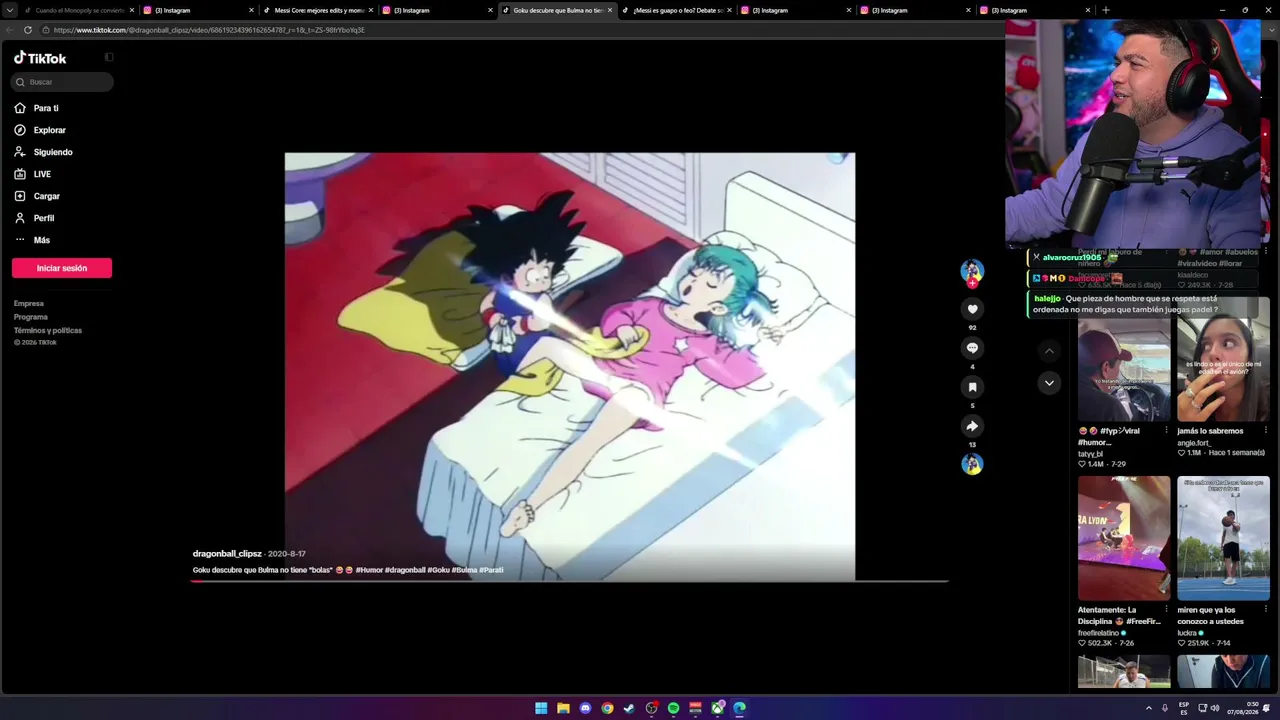Pause the Goku and Bulma video
This screenshot has height=720, width=1280.
point(570,366)
